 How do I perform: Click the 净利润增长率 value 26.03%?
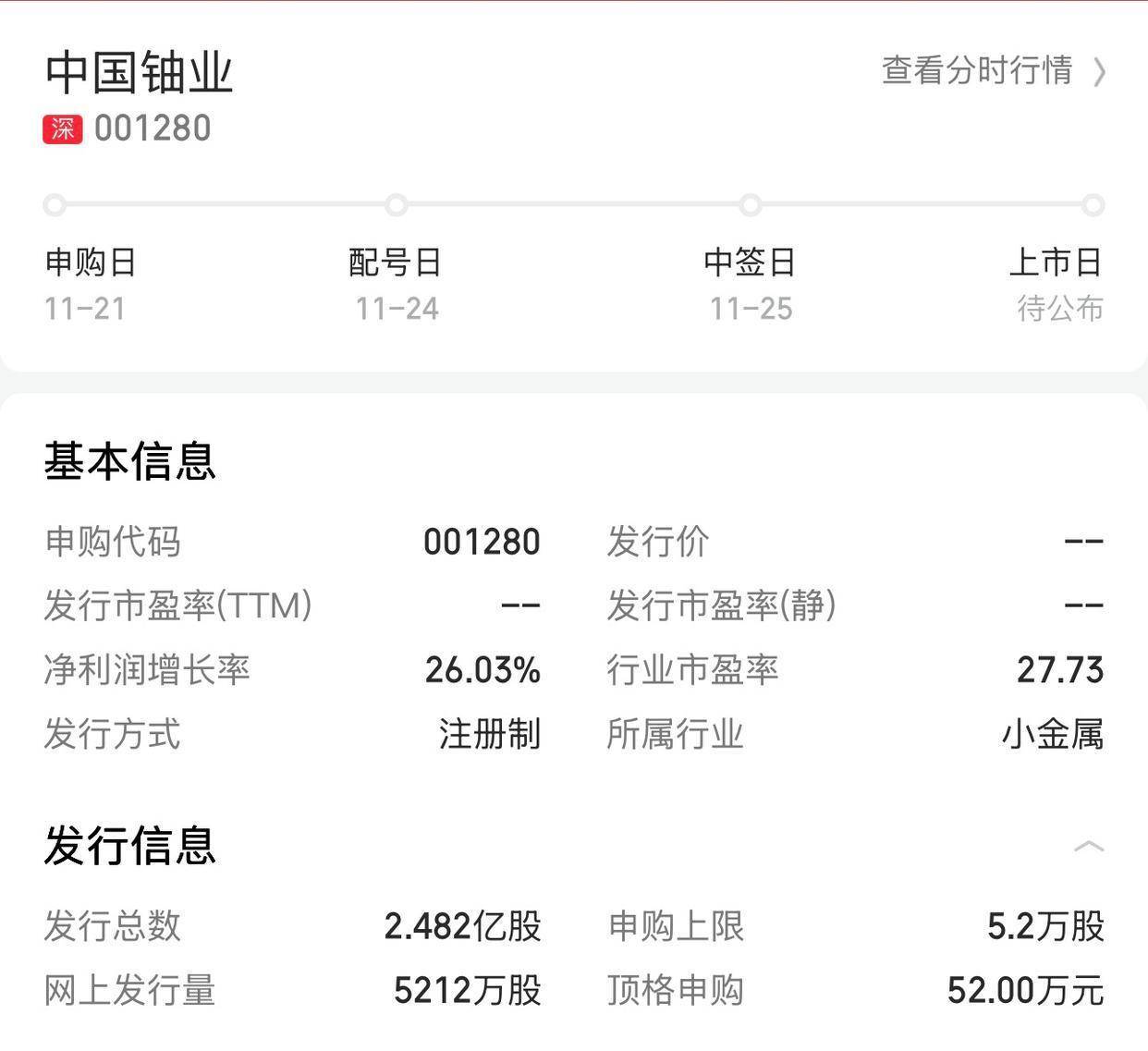click(482, 670)
